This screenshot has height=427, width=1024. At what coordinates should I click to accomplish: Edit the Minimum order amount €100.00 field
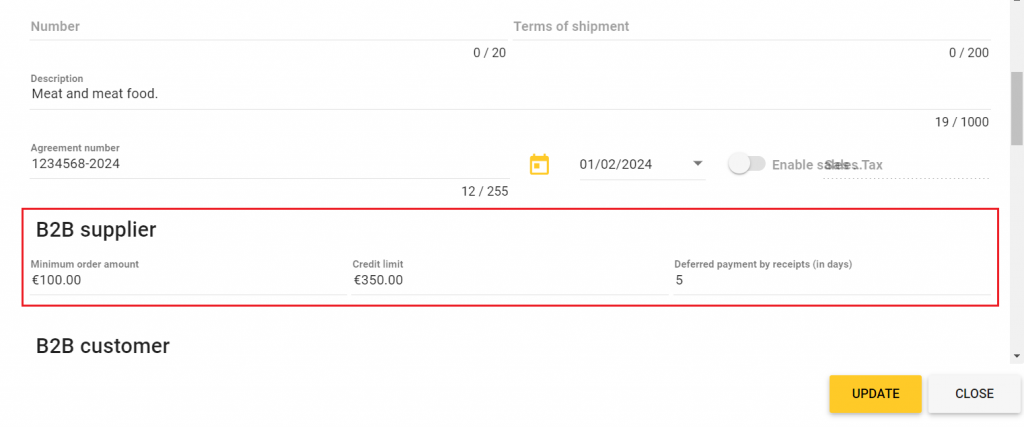[185, 281]
